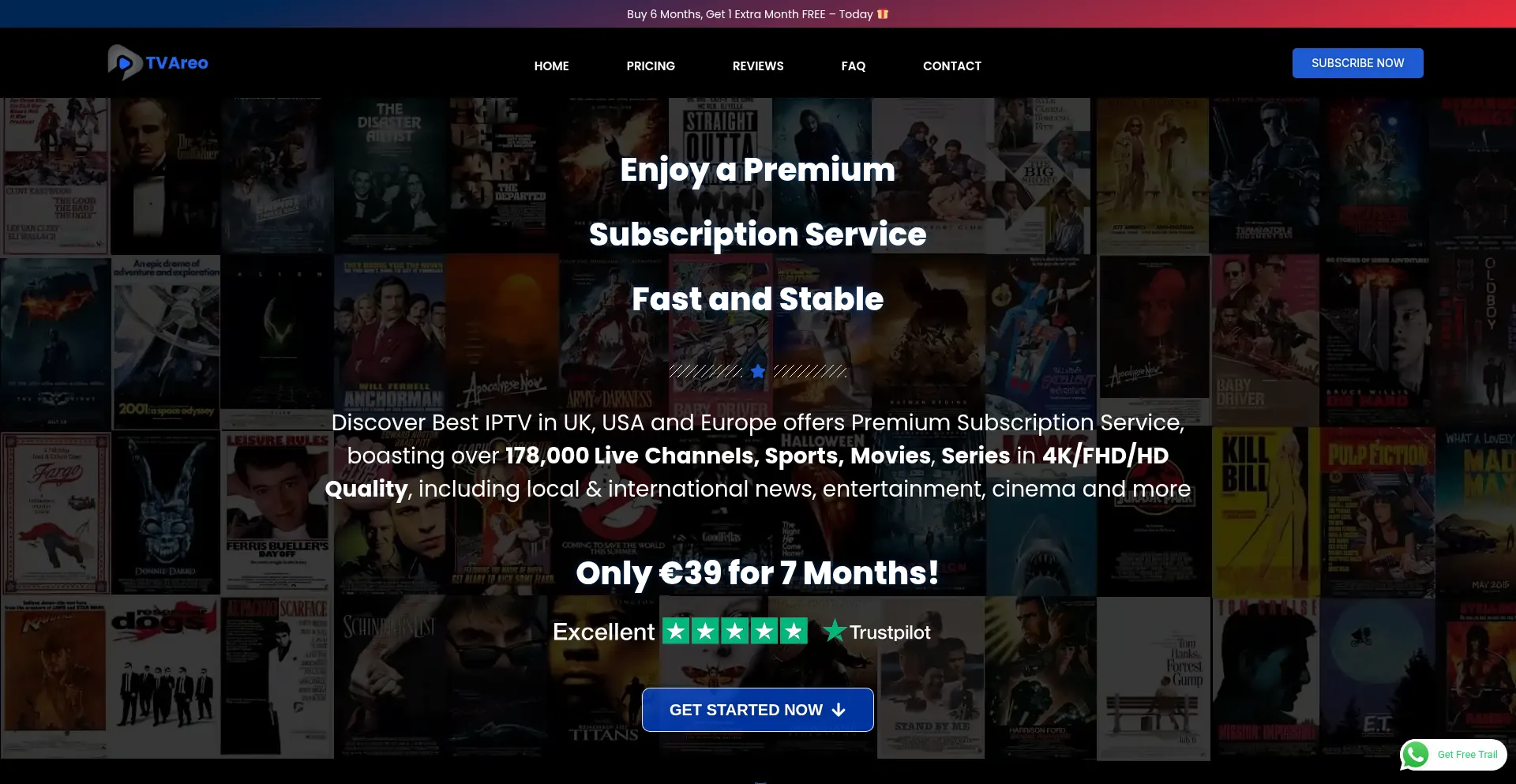
Task: Click the blue star divider icon
Action: click(x=758, y=371)
